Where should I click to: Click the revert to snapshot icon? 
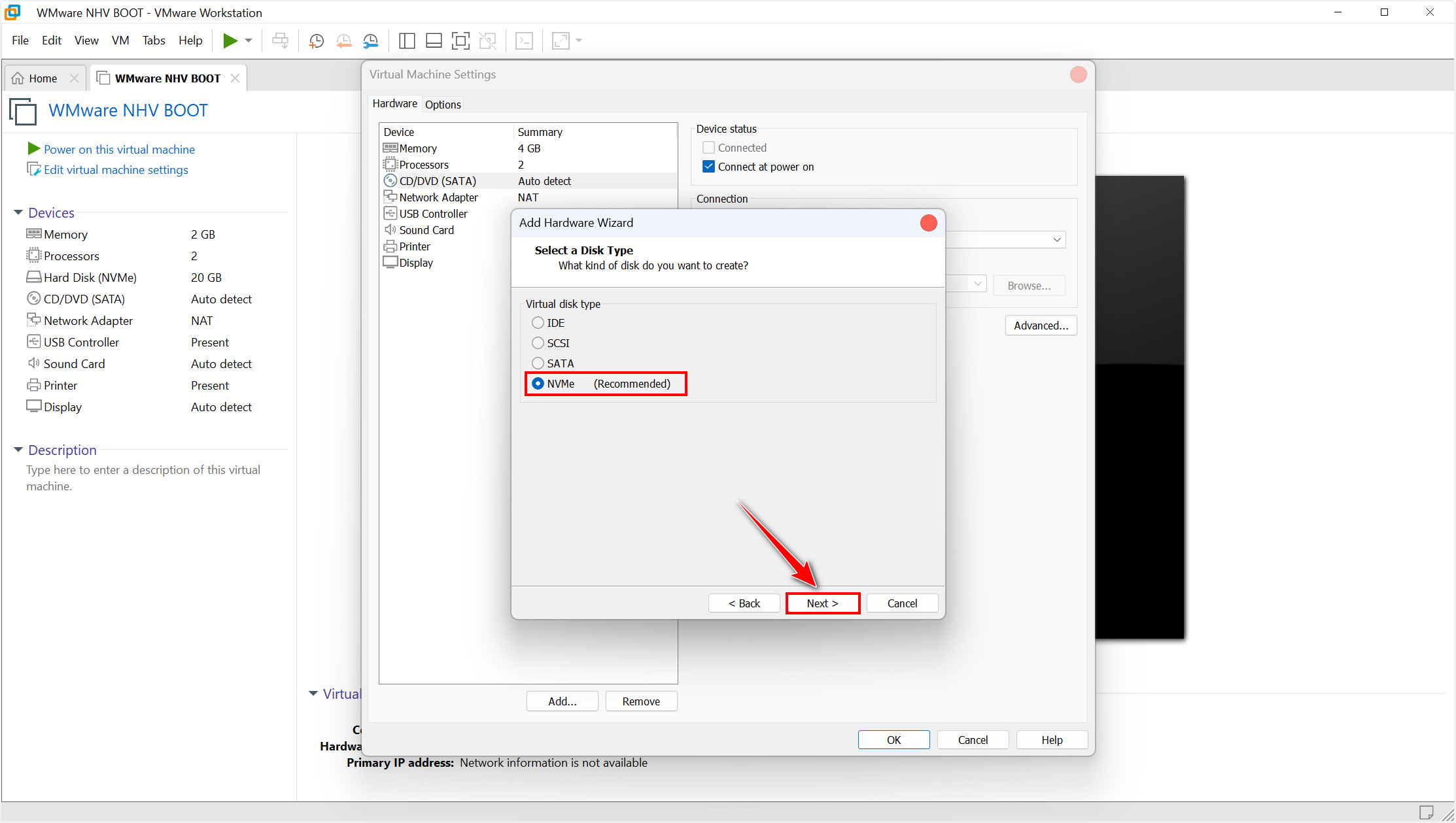(x=343, y=41)
